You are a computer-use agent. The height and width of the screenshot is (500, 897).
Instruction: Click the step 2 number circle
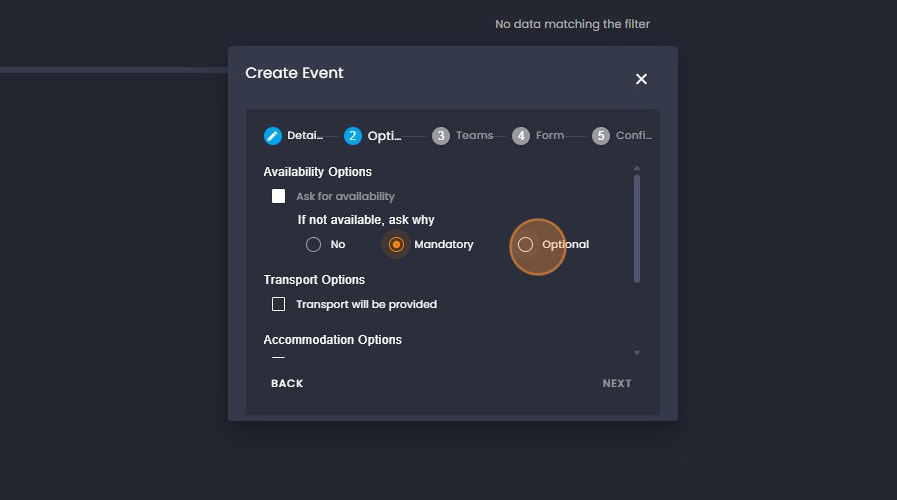353,136
